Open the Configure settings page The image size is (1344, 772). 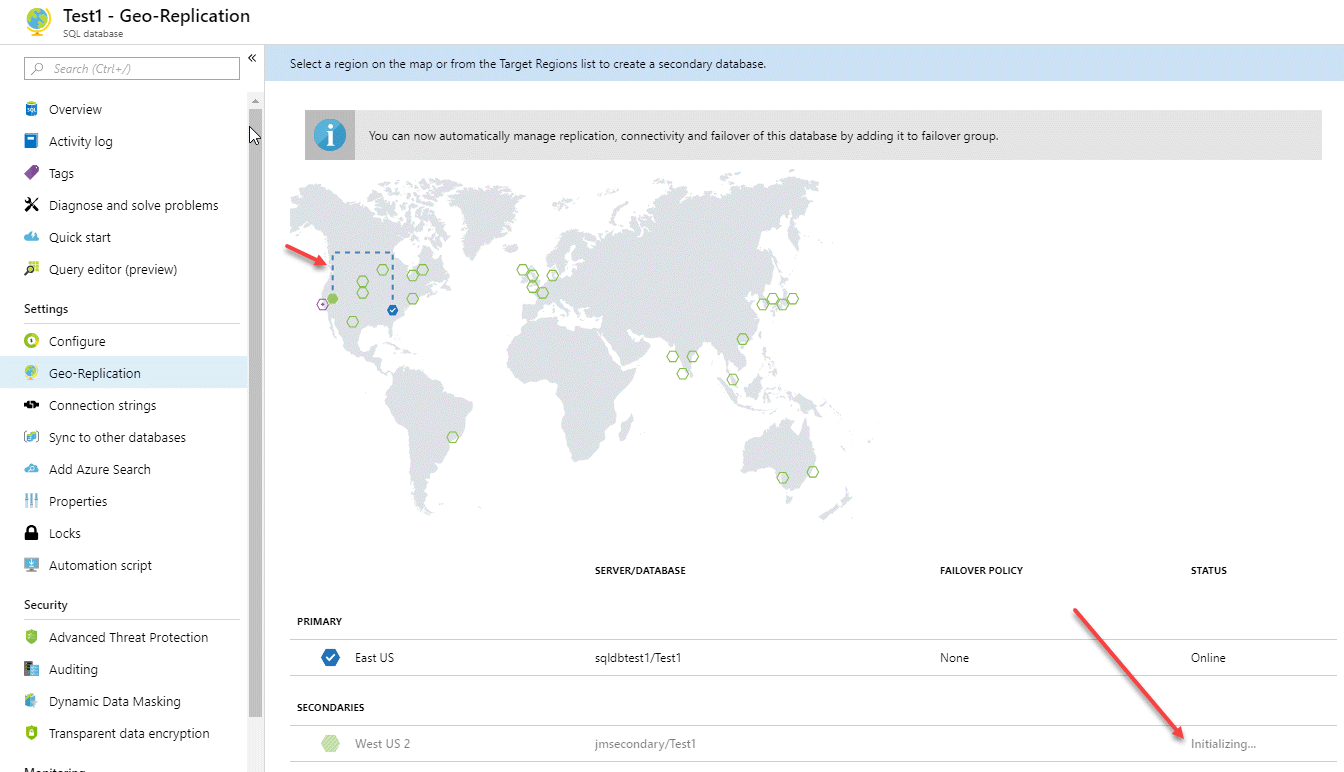[x=77, y=341]
